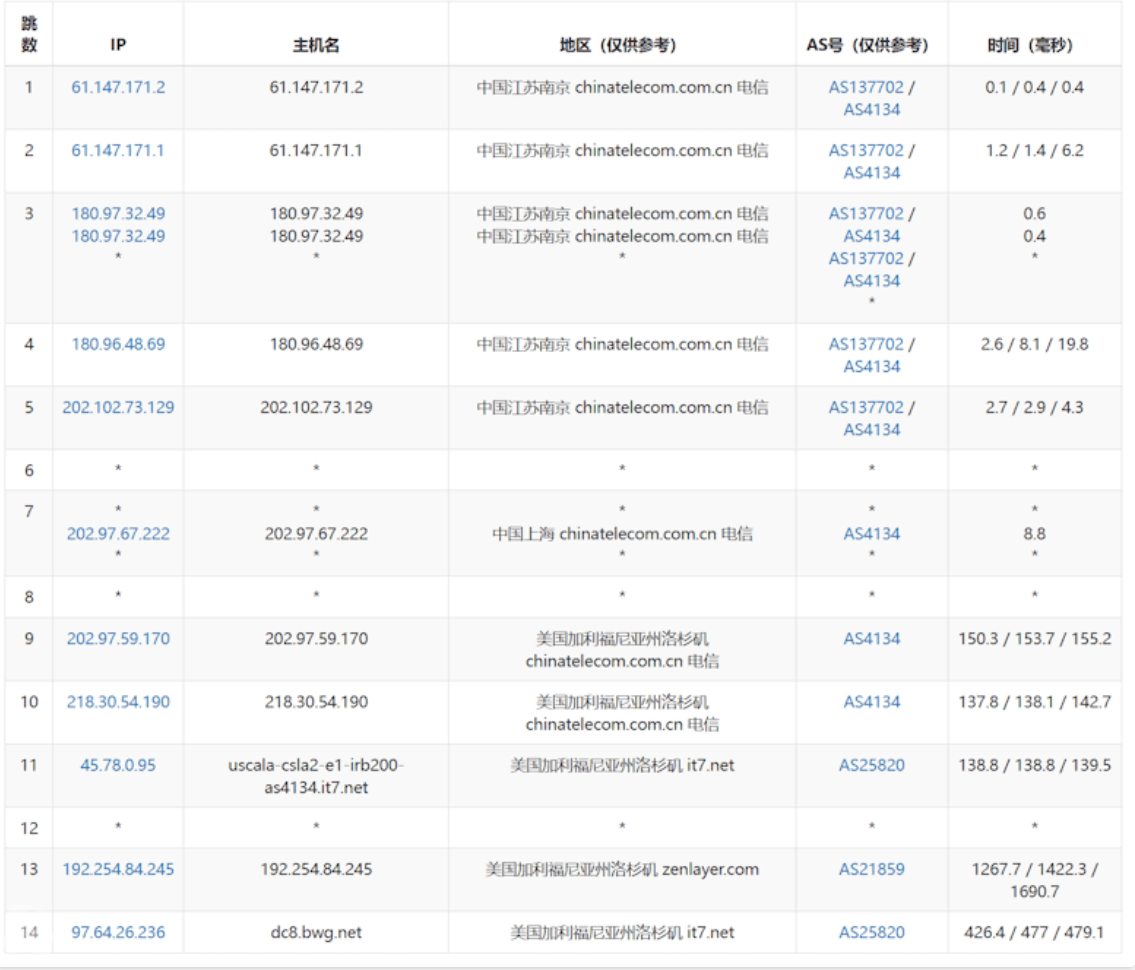Open the 192.254.84.245 IP link
The width and height of the screenshot is (1135, 970).
[118, 869]
